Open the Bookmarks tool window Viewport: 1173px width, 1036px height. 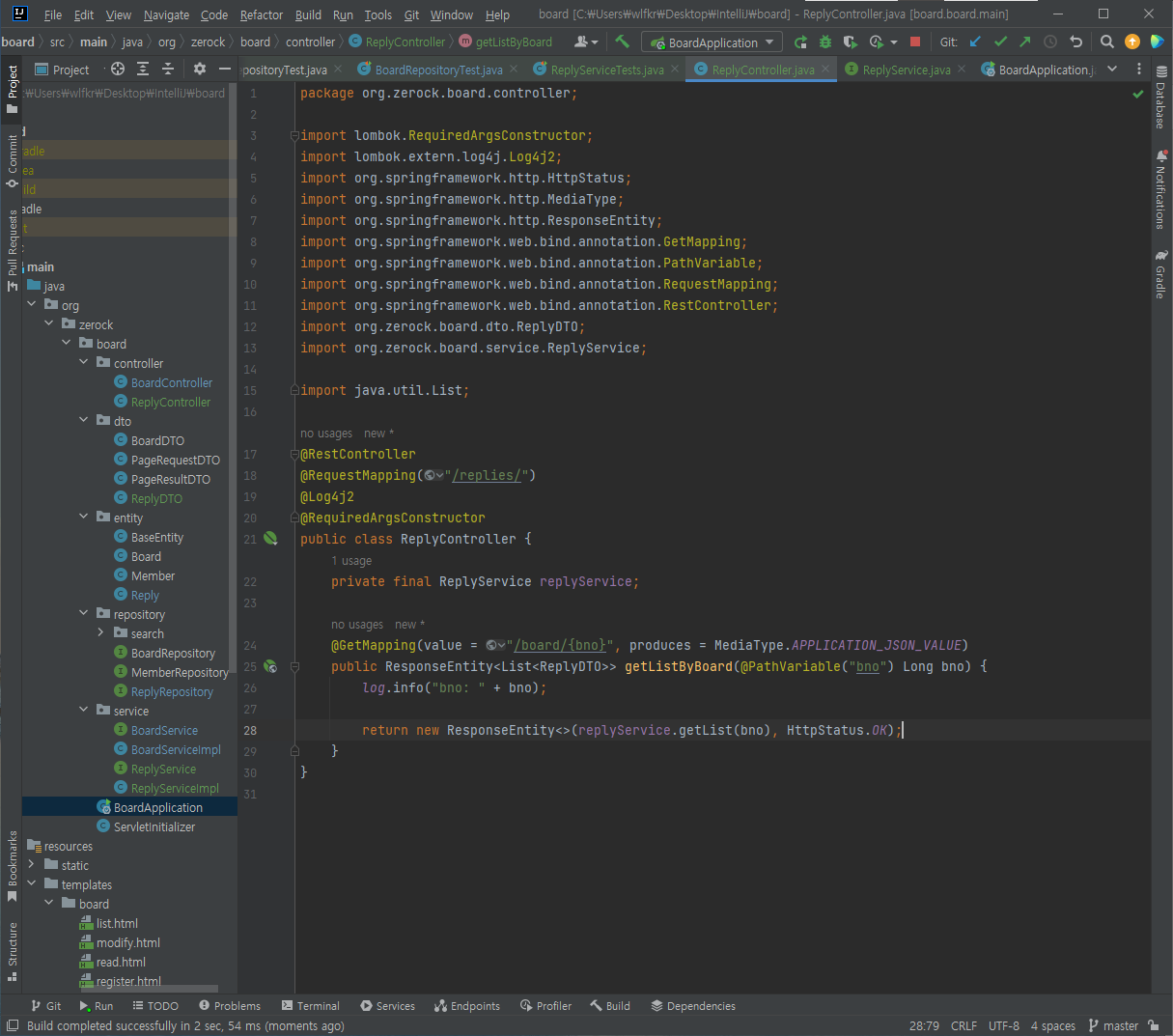[13, 866]
